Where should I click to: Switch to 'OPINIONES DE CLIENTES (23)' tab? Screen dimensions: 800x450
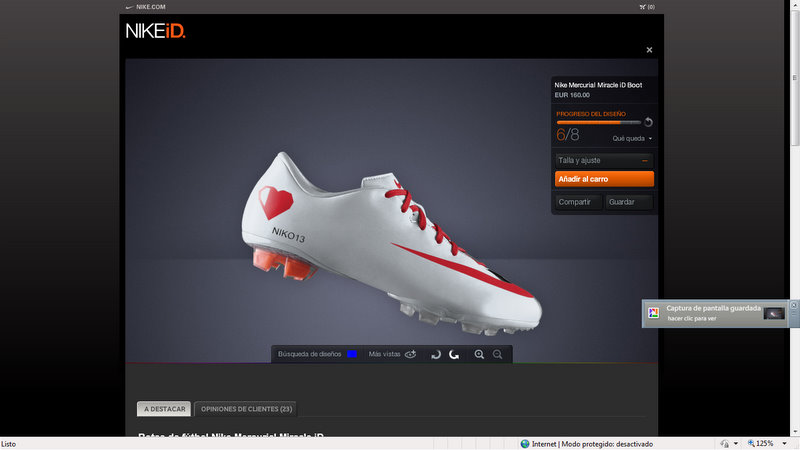point(246,409)
